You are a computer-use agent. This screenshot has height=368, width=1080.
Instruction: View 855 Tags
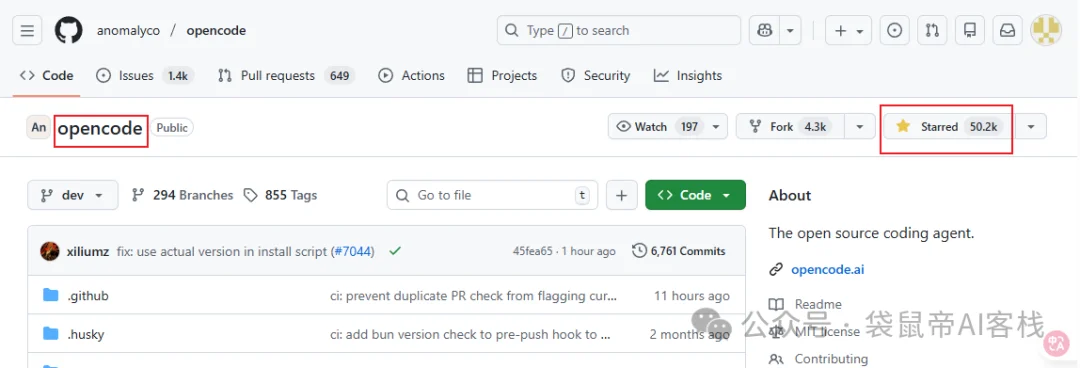(x=280, y=195)
